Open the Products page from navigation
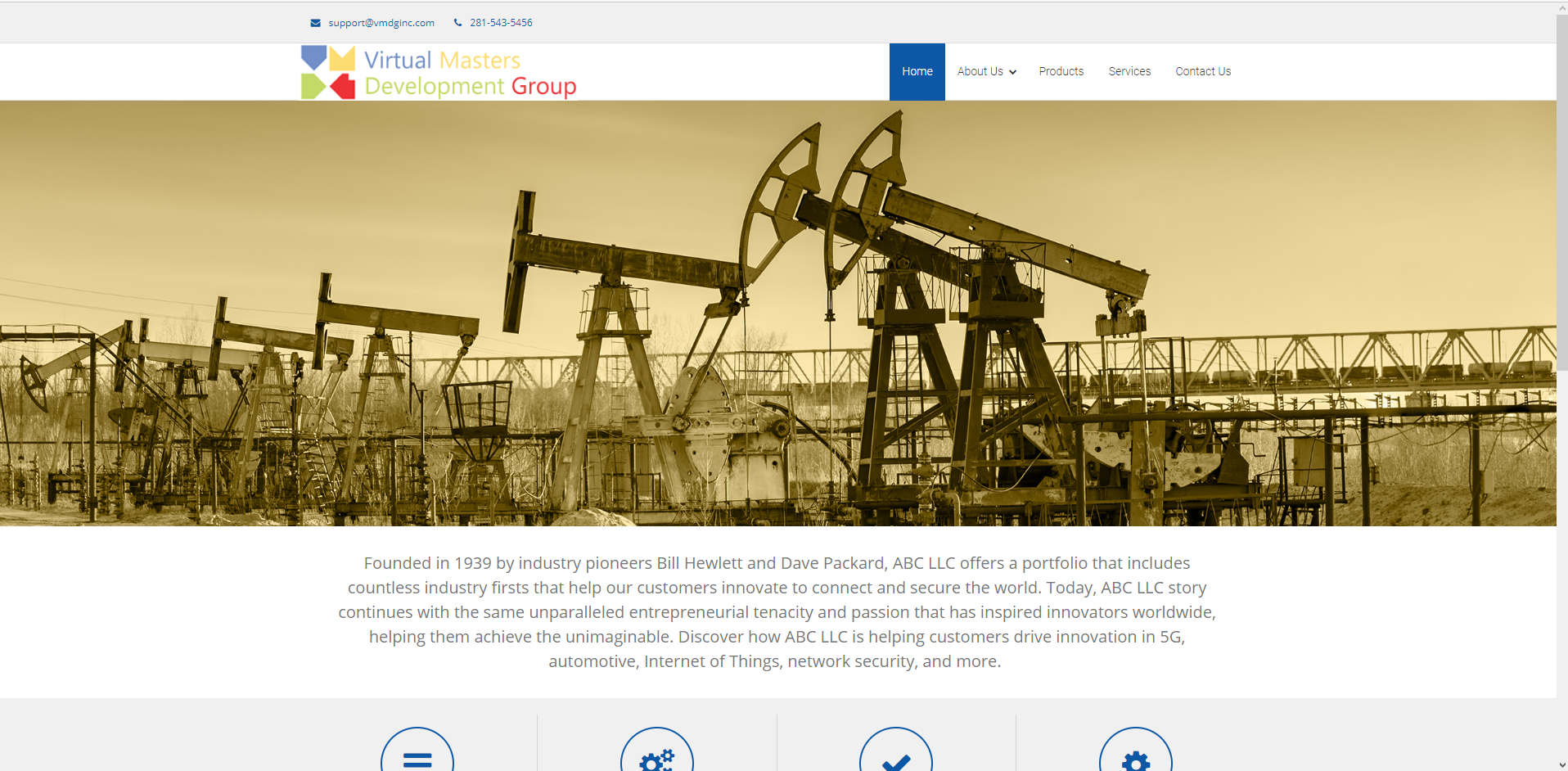This screenshot has height=771, width=1568. click(1061, 72)
